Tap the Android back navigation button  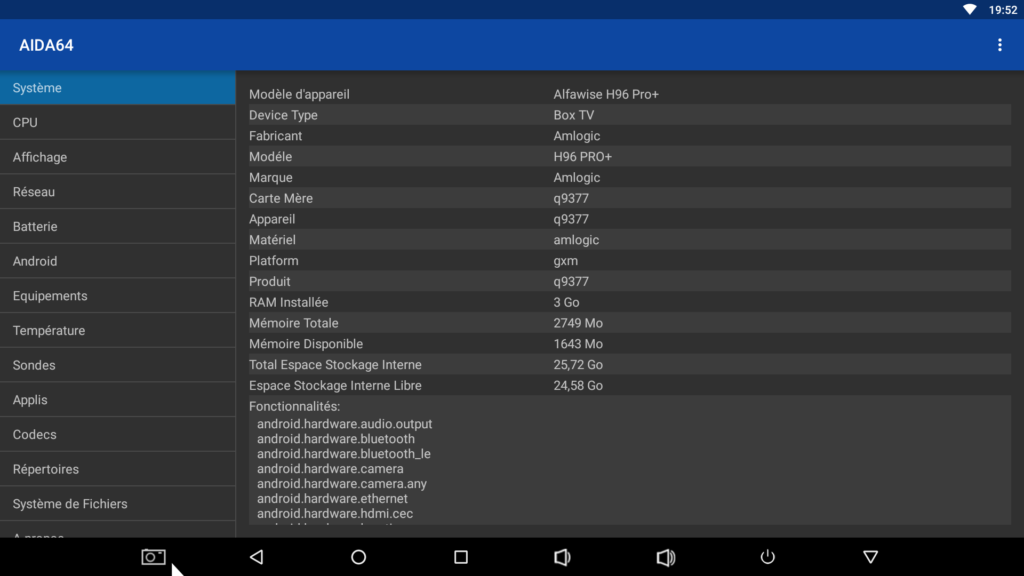[x=257, y=556]
